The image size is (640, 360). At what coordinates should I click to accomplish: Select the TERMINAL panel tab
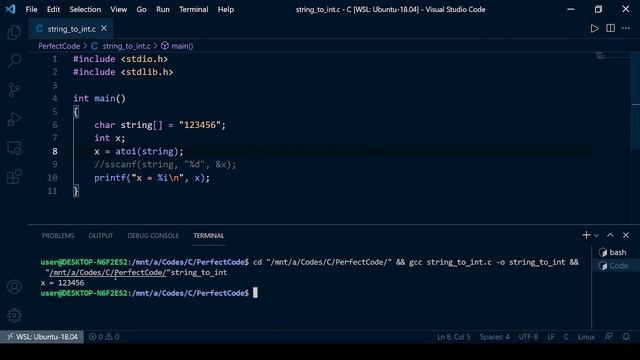coord(209,236)
